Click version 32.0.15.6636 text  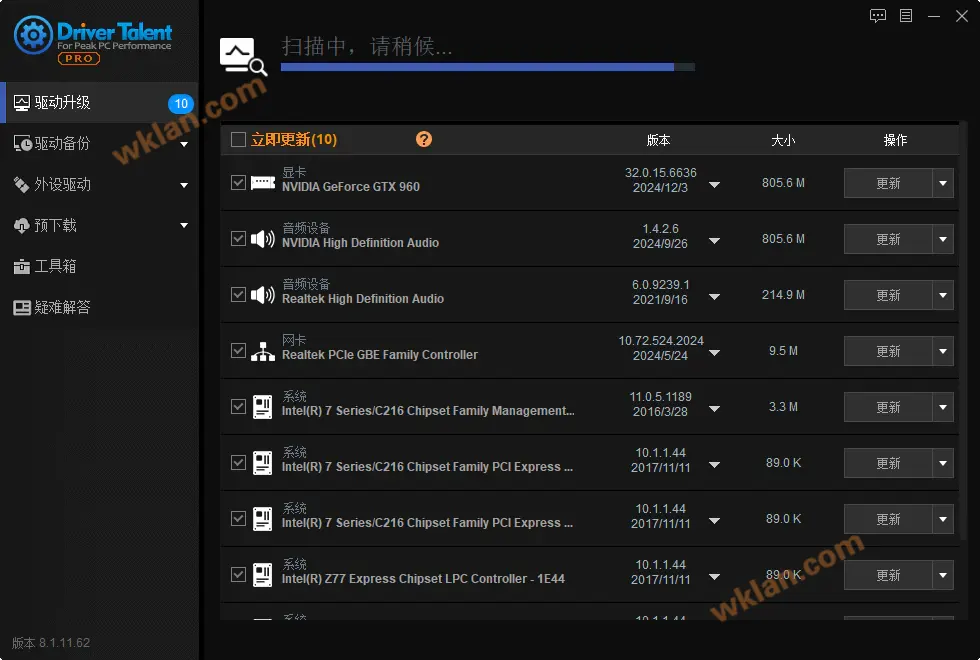click(x=661, y=172)
